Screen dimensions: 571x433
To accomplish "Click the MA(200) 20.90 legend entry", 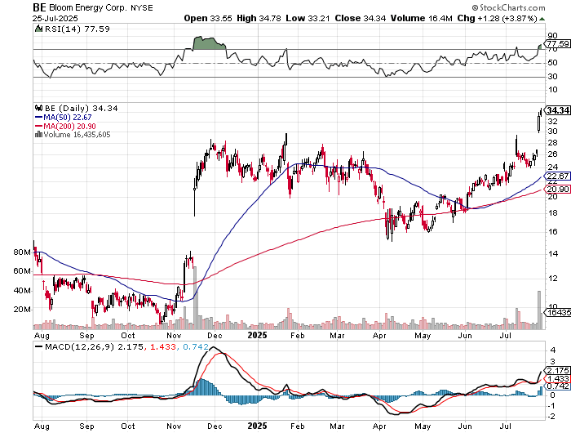I will (x=70, y=126).
